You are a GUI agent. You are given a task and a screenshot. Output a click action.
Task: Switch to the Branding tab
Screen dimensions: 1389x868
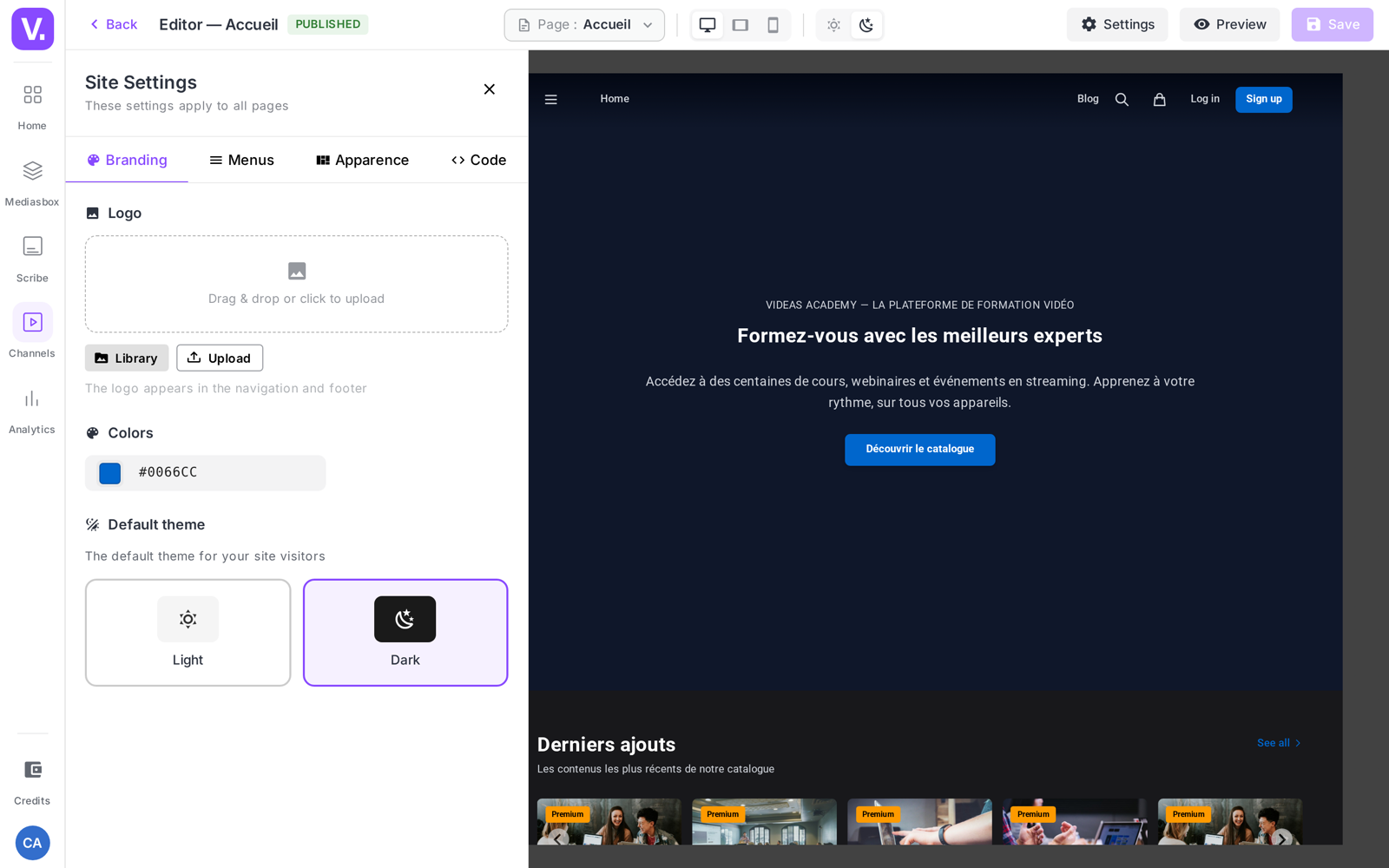(128, 161)
